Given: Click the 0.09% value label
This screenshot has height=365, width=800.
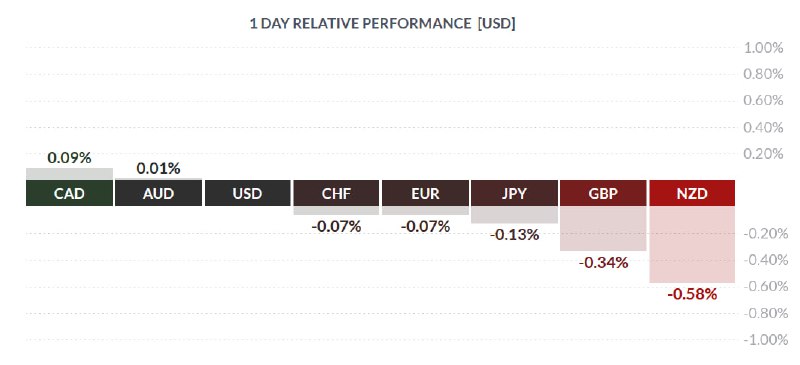Looking at the screenshot, I should 69,158.
